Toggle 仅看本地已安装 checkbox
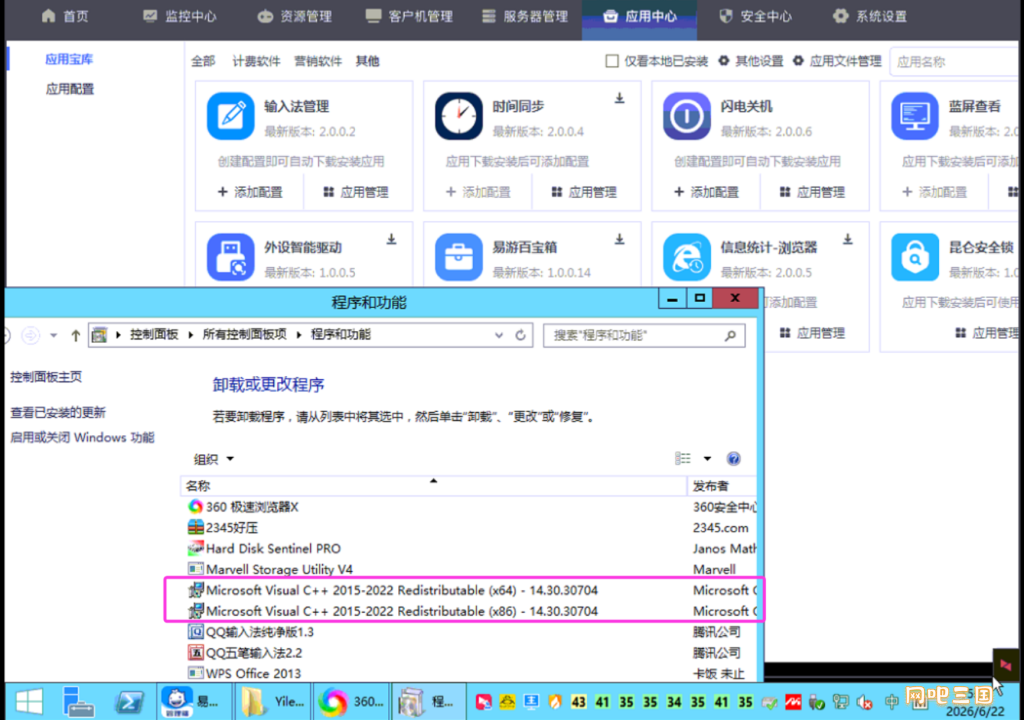Viewport: 1024px width, 720px height. click(x=612, y=61)
